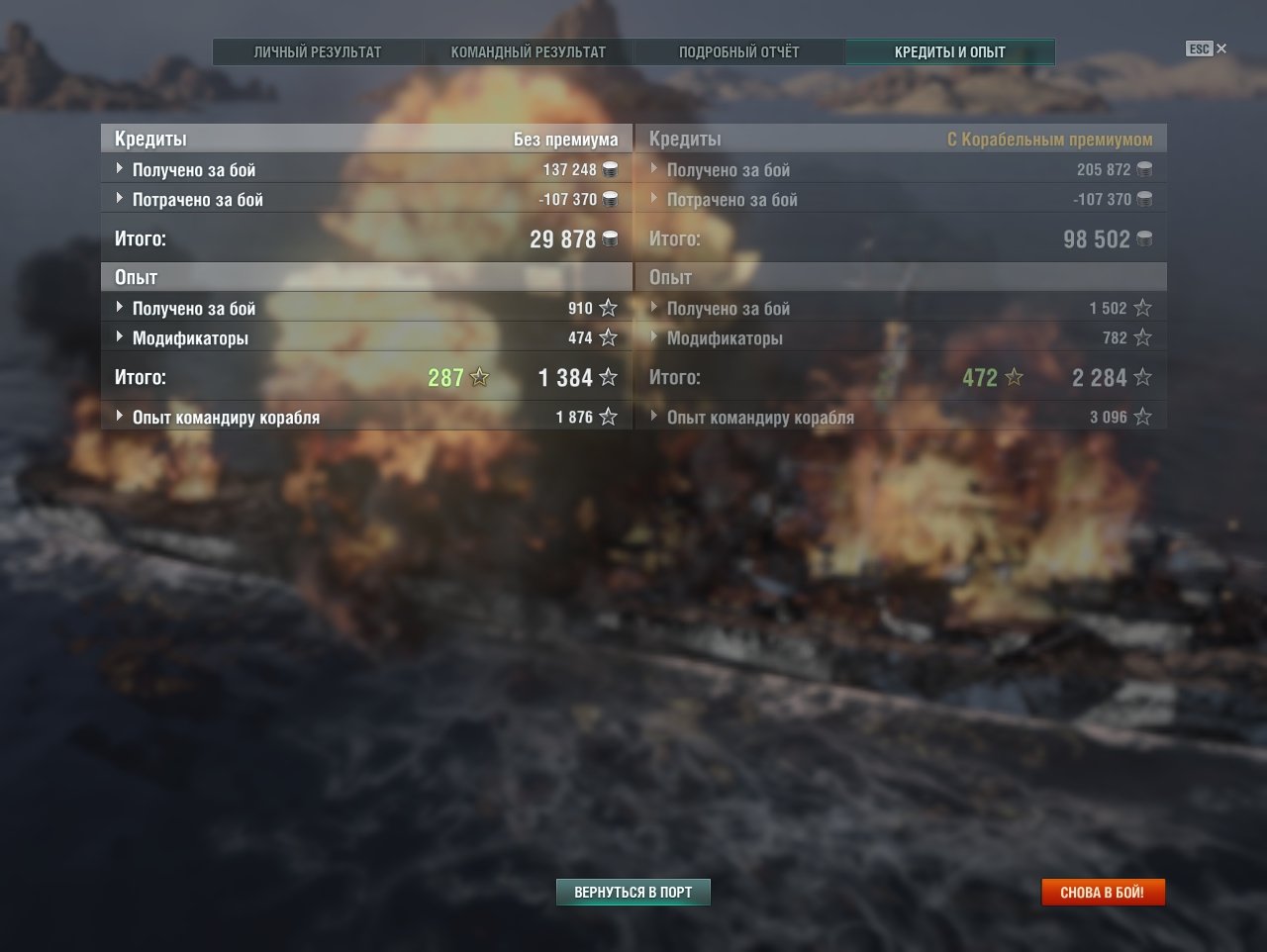The width and height of the screenshot is (1267, 952).
Task: Click the coin icon beside total 29 878
Action: coord(610,238)
